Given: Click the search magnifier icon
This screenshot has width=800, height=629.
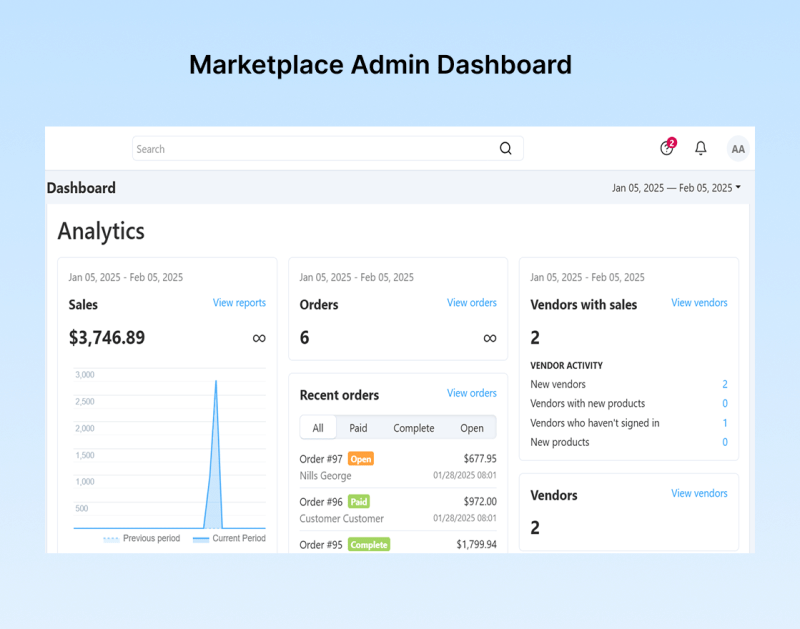Looking at the screenshot, I should tap(505, 149).
